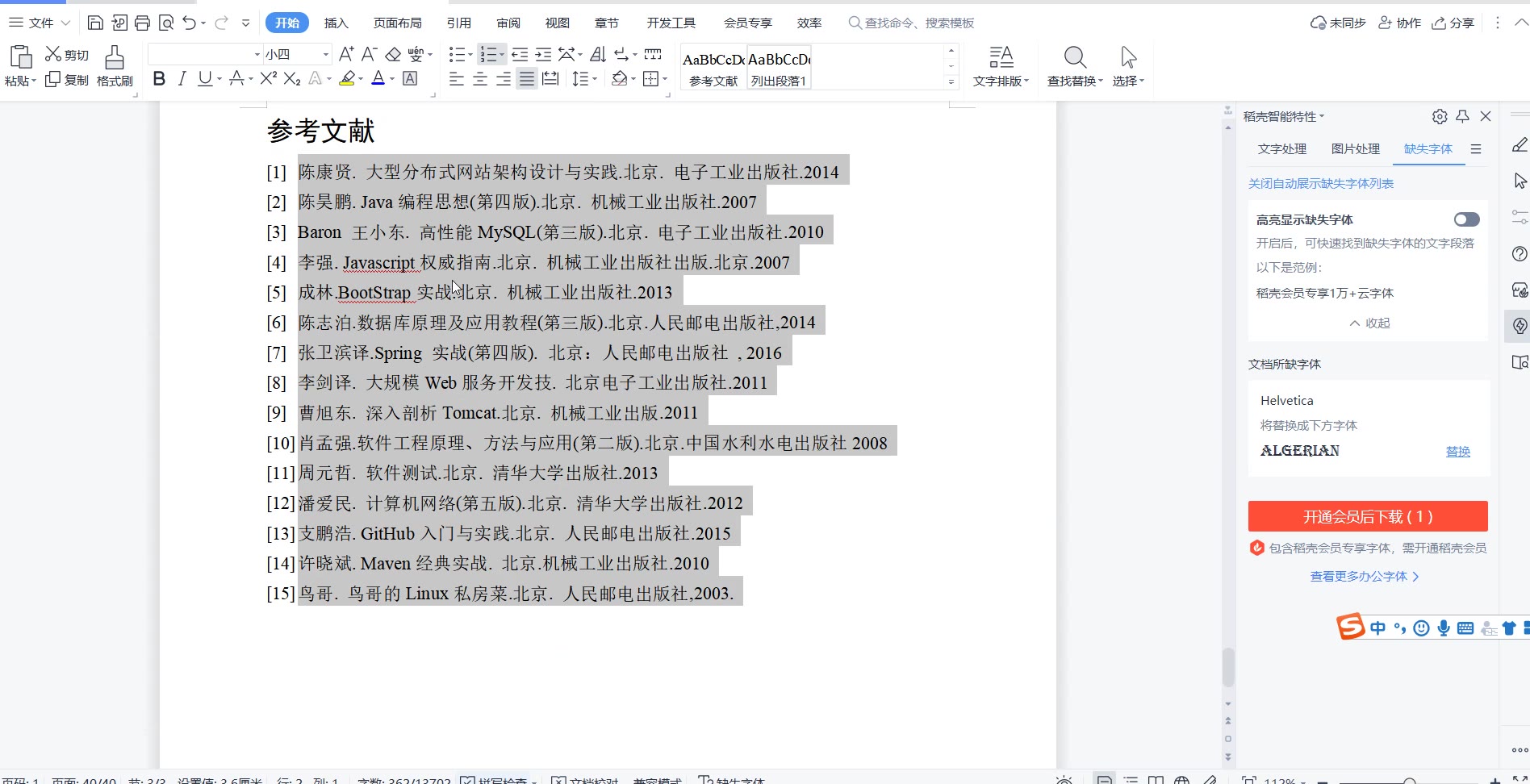Toggle Italic formatting
This screenshot has height=784, width=1530.
pyautogui.click(x=182, y=78)
